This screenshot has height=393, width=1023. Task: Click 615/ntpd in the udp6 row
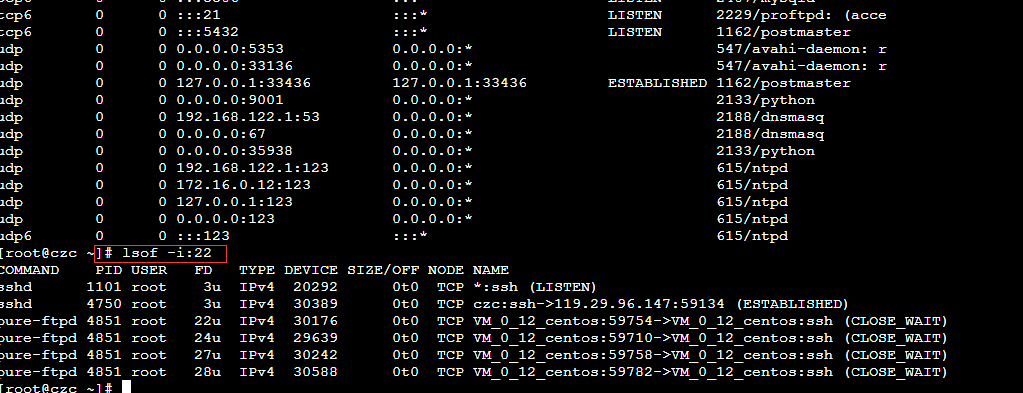point(752,236)
